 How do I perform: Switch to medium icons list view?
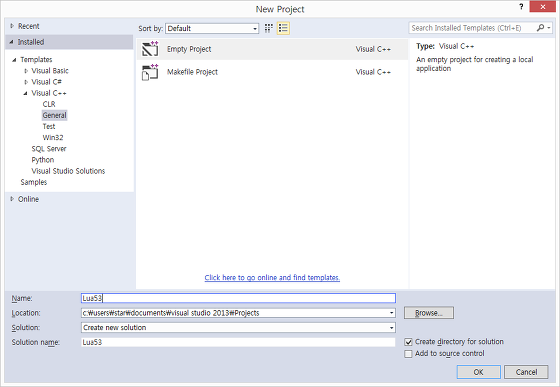coord(283,28)
